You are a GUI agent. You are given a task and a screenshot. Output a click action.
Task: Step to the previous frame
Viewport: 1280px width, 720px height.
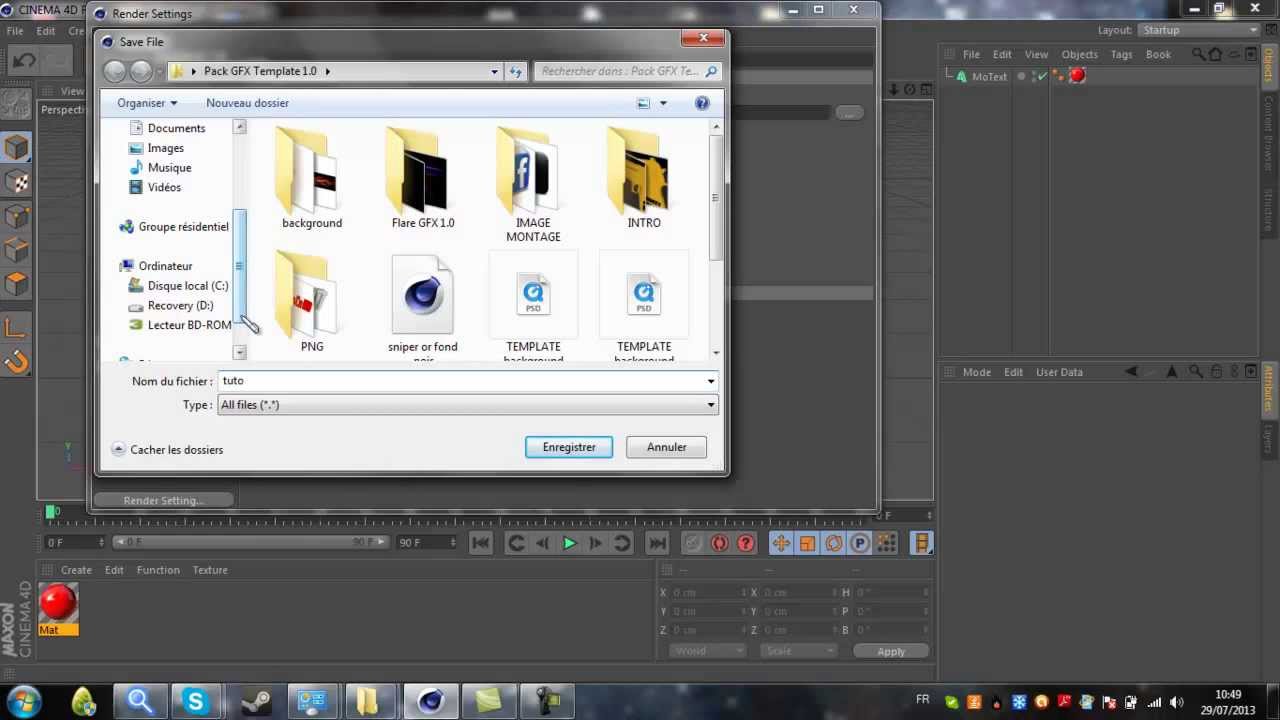[x=542, y=543]
